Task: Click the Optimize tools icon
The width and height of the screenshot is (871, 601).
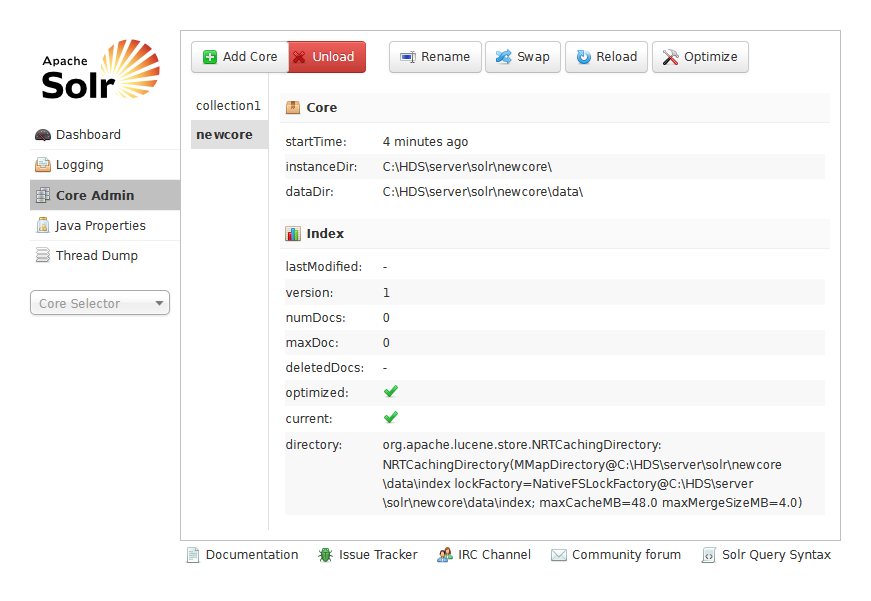Action: click(x=670, y=57)
